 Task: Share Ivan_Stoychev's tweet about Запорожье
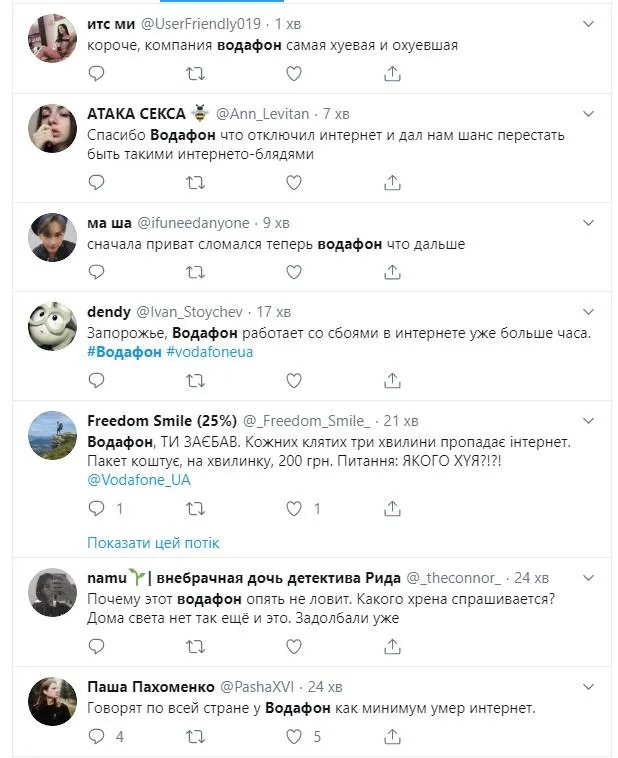pos(393,380)
